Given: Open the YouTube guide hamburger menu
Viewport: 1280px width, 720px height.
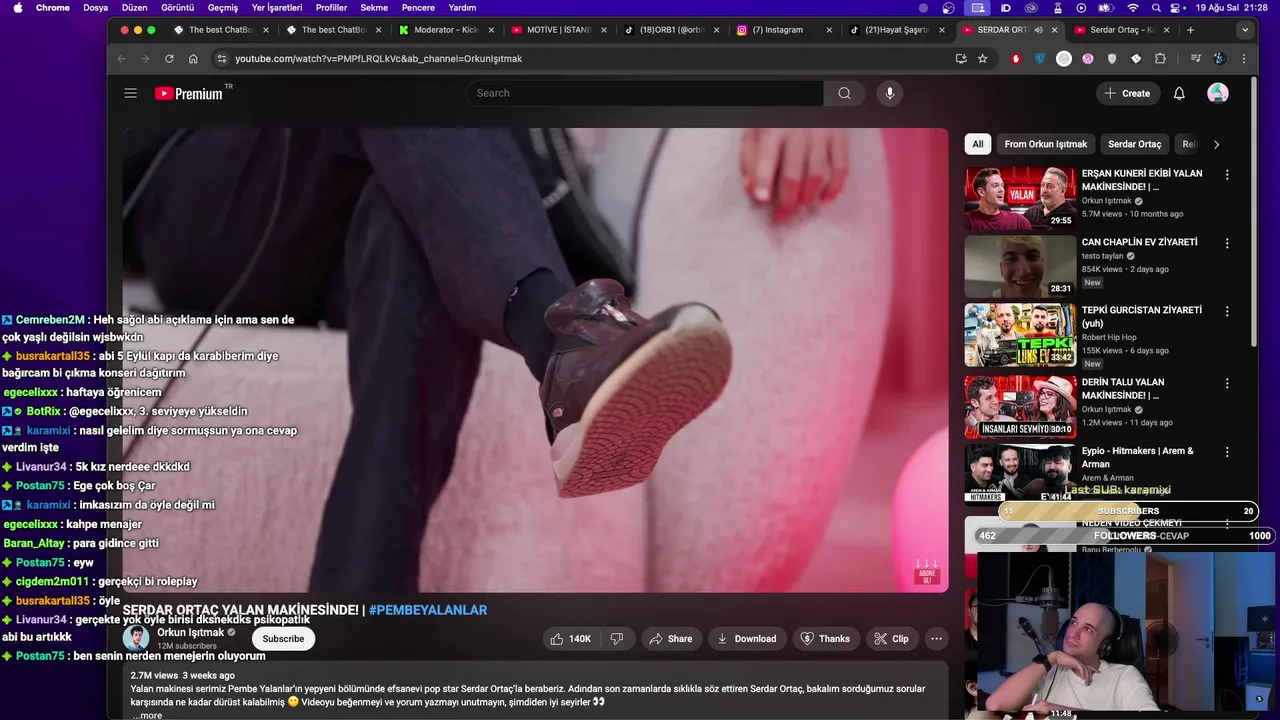Looking at the screenshot, I should coord(130,93).
